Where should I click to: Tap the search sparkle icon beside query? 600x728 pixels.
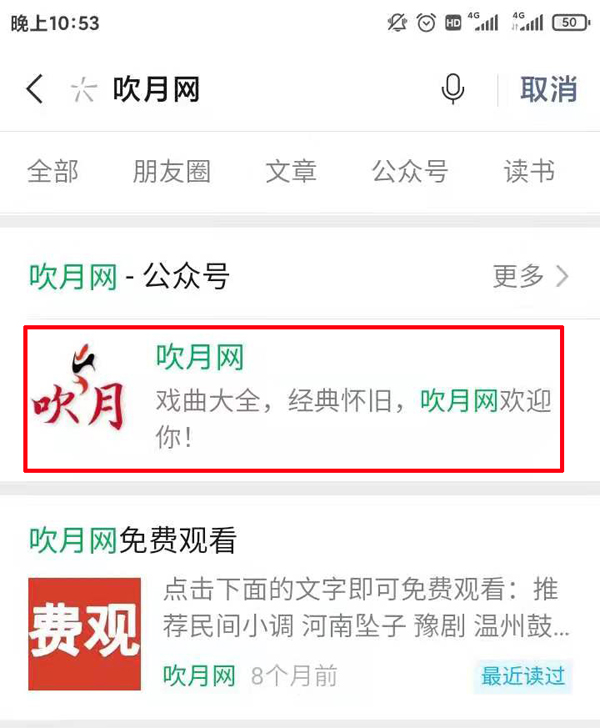[x=84, y=89]
